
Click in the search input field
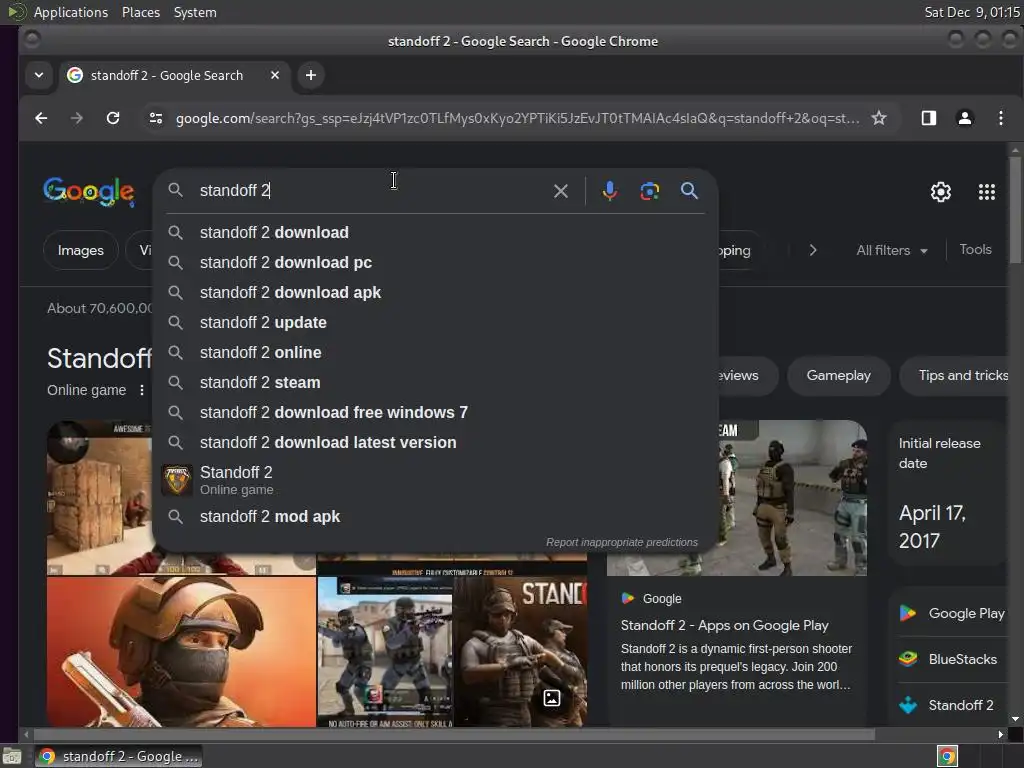tap(372, 191)
